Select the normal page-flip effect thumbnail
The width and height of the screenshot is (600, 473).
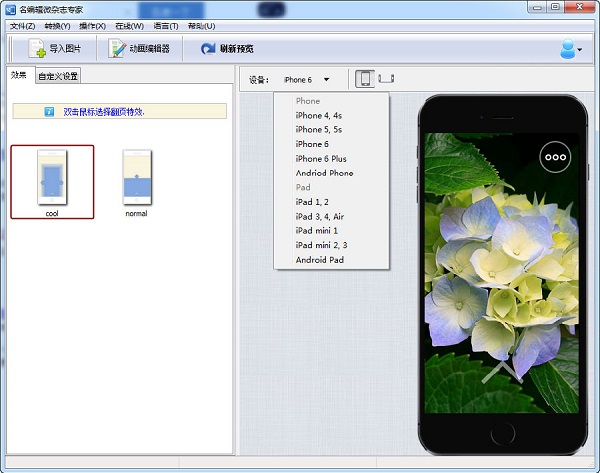[x=137, y=181]
